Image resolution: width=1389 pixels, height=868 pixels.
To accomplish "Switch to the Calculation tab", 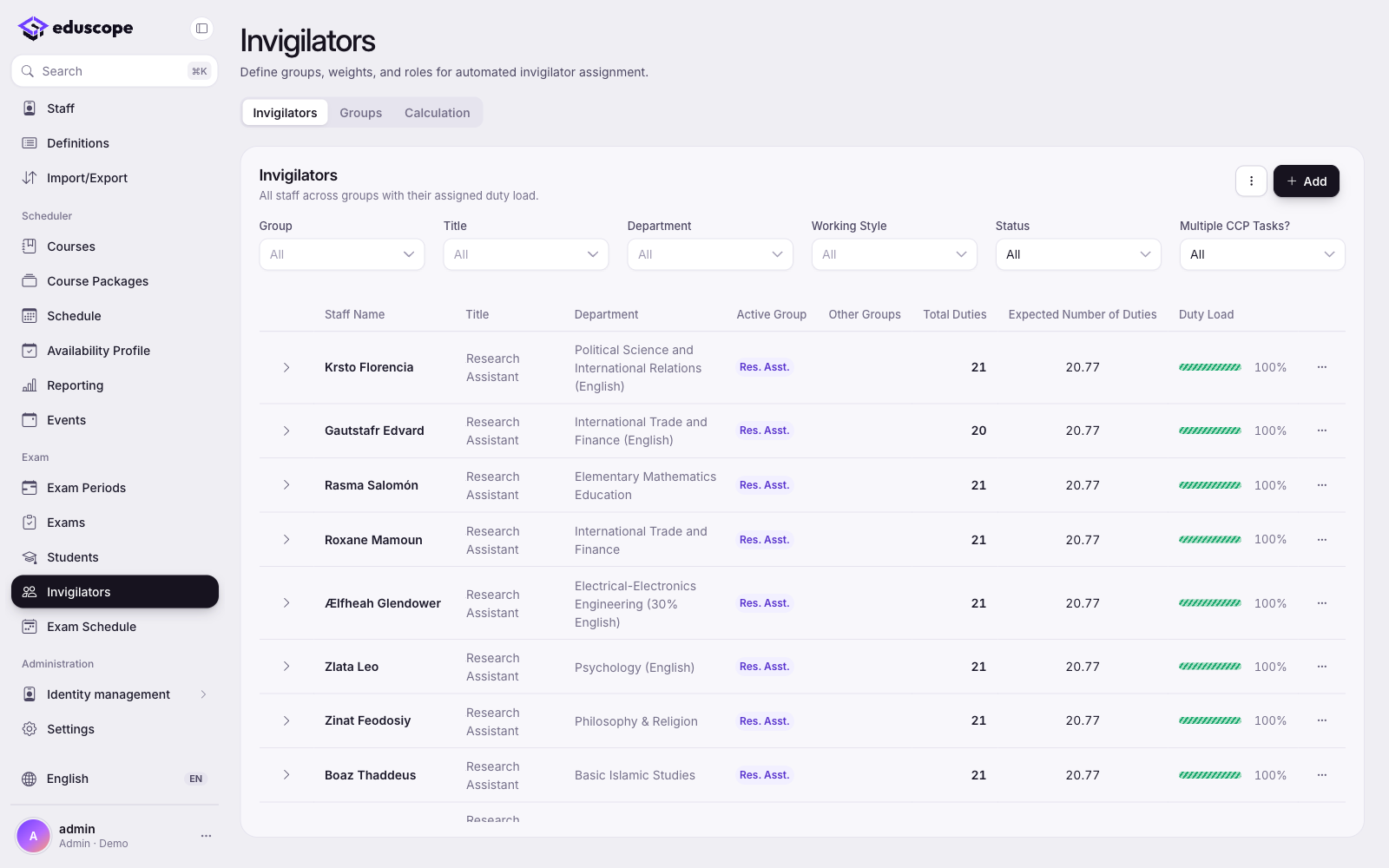I will (437, 113).
